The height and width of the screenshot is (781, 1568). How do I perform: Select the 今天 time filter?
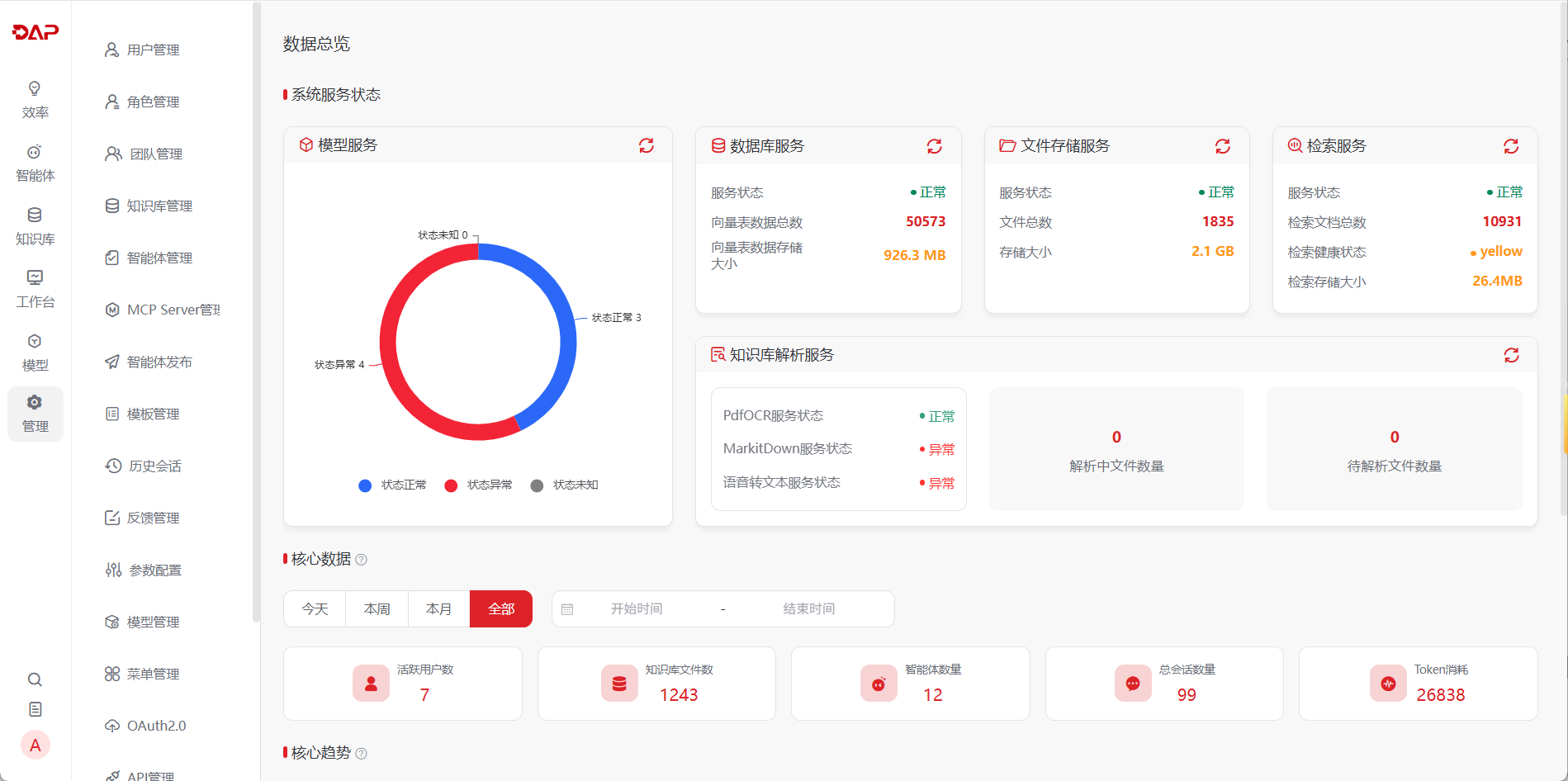tap(315, 609)
